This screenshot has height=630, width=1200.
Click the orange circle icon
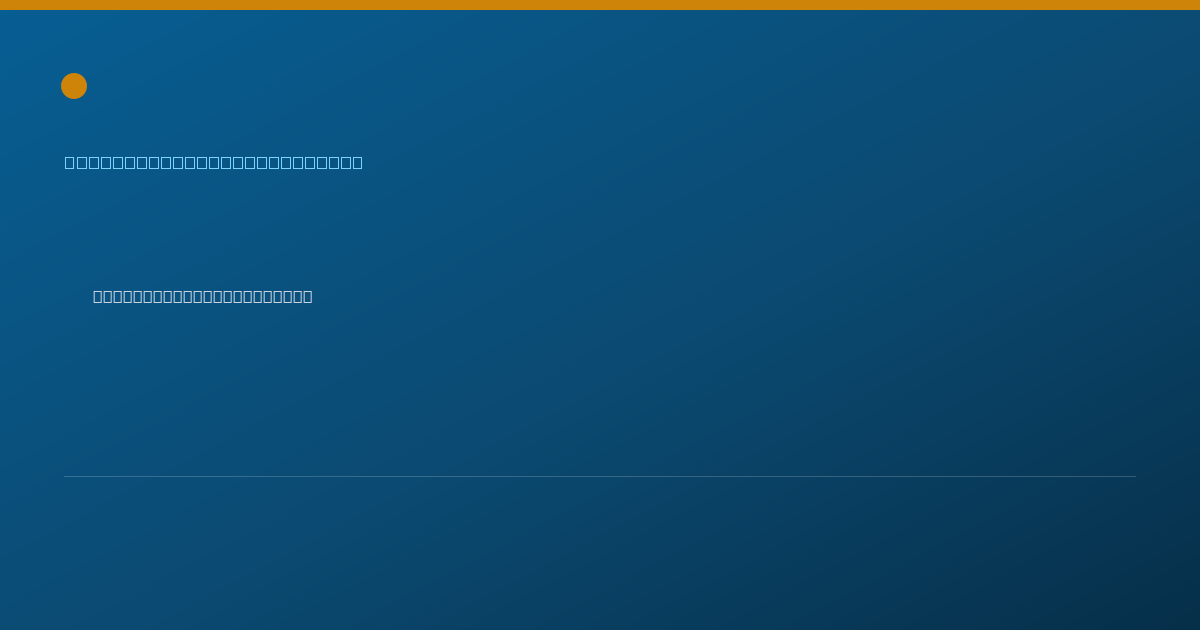(x=74, y=86)
